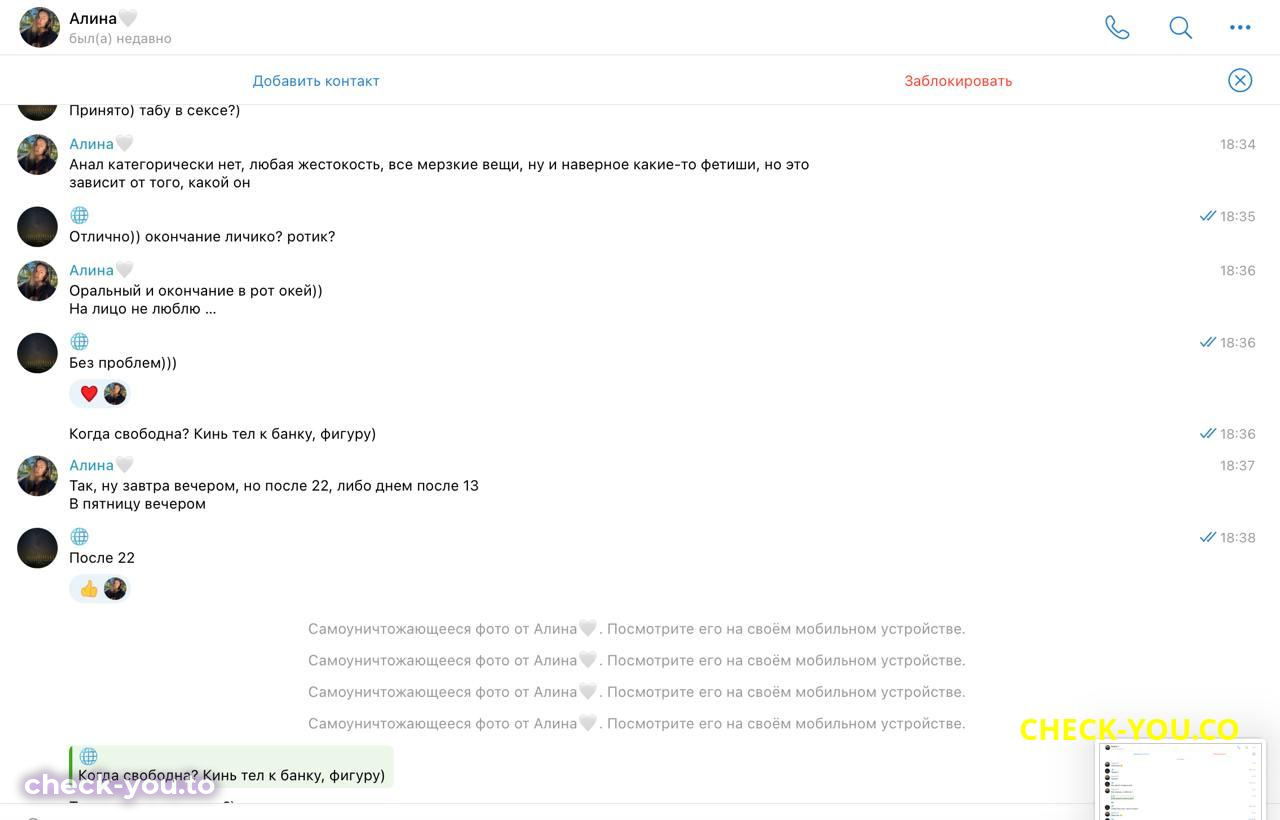The image size is (1280, 820).
Task: Start a voice call with Алина
Action: pos(1117,27)
